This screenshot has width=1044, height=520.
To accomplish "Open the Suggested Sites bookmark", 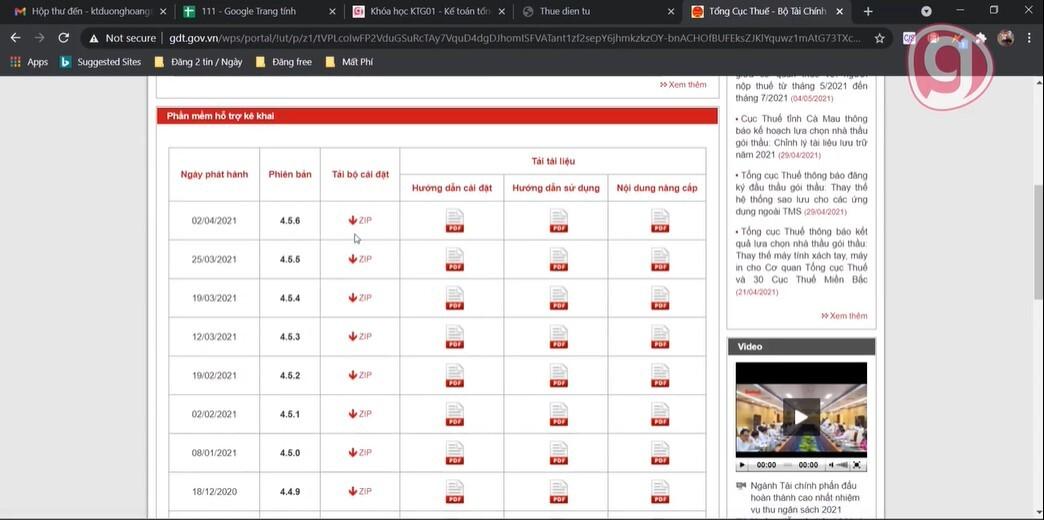I will click(x=101, y=62).
